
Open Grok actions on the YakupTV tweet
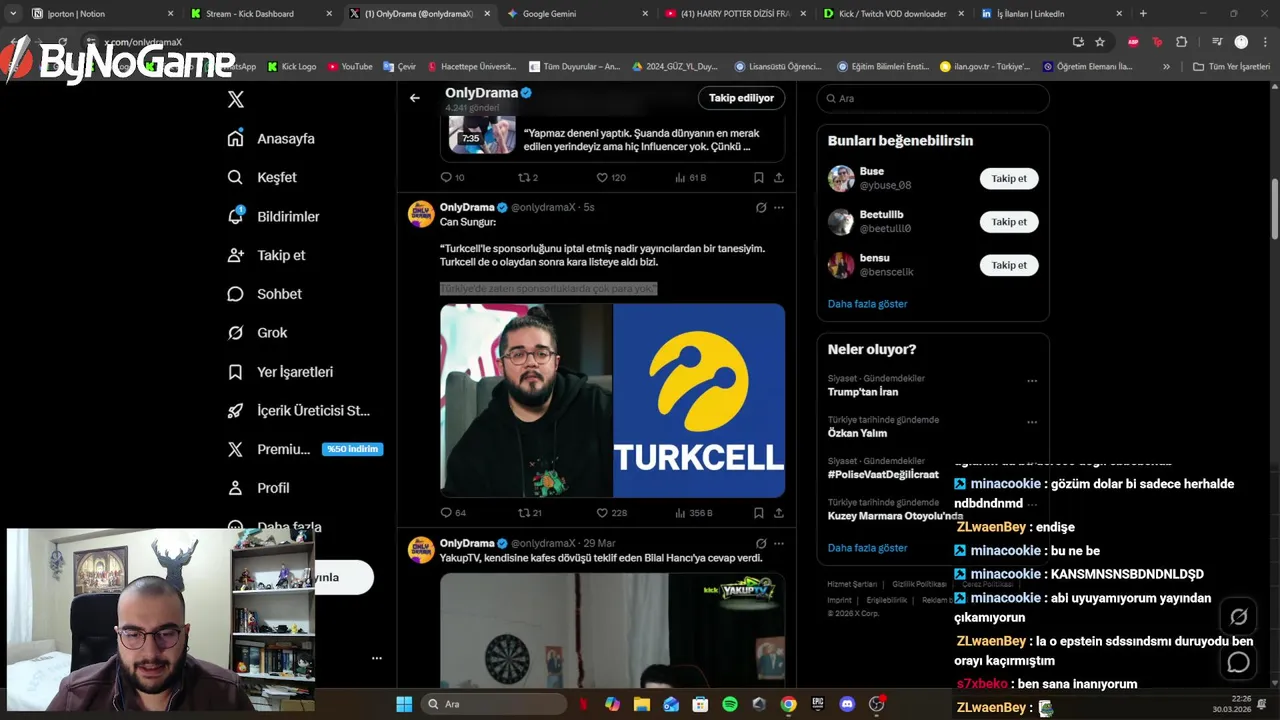click(761, 544)
